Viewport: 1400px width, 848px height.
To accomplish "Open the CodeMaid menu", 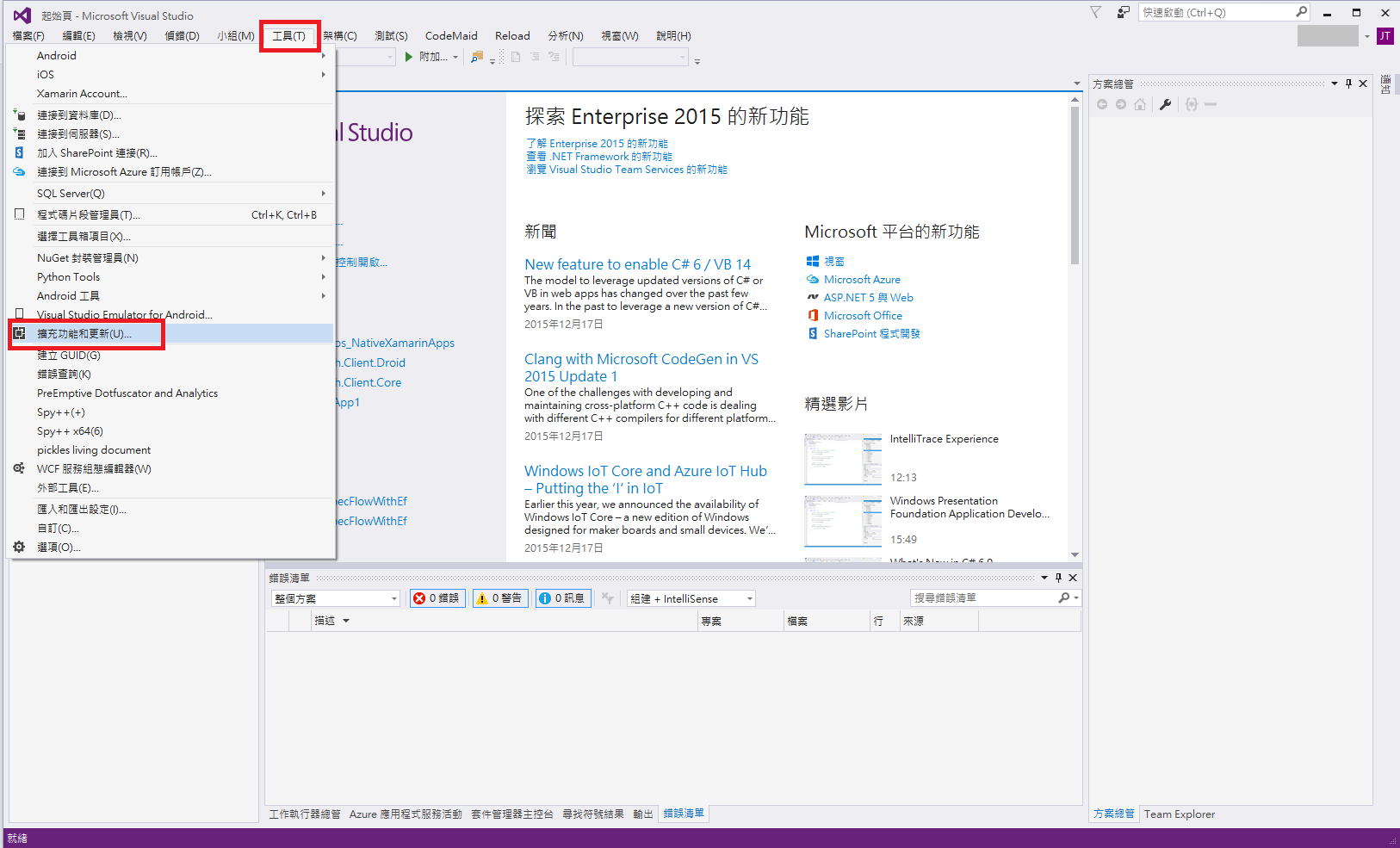I will click(x=451, y=35).
